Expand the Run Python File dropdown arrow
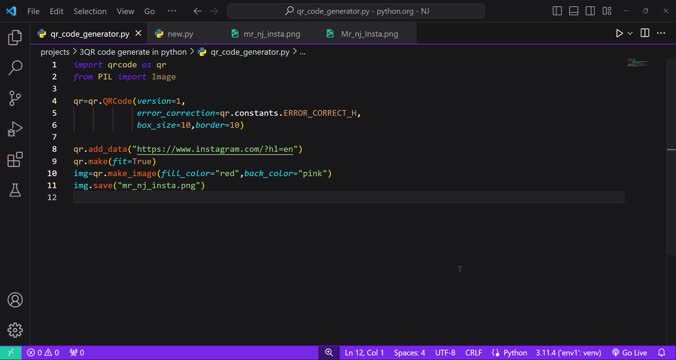Image resolution: width=676 pixels, height=360 pixels. click(630, 34)
